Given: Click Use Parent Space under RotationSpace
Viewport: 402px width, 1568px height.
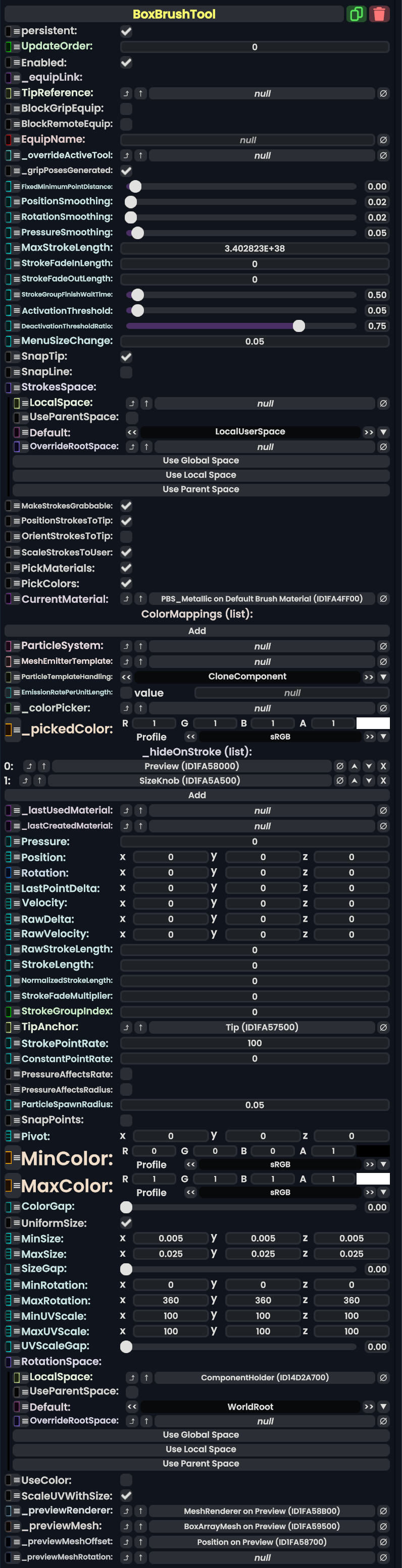Looking at the screenshot, I should pyautogui.click(x=200, y=1463).
